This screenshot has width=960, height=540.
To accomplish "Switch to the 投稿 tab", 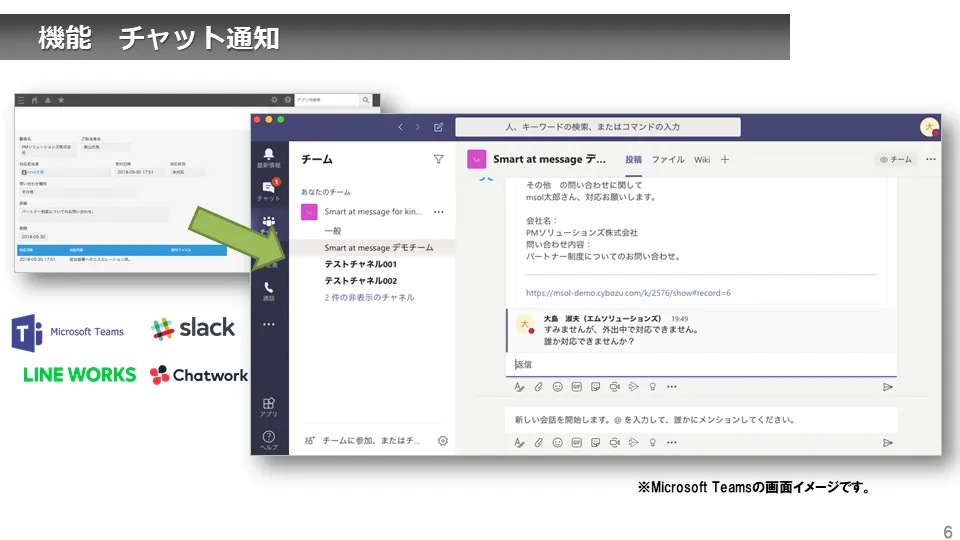I will (633, 160).
